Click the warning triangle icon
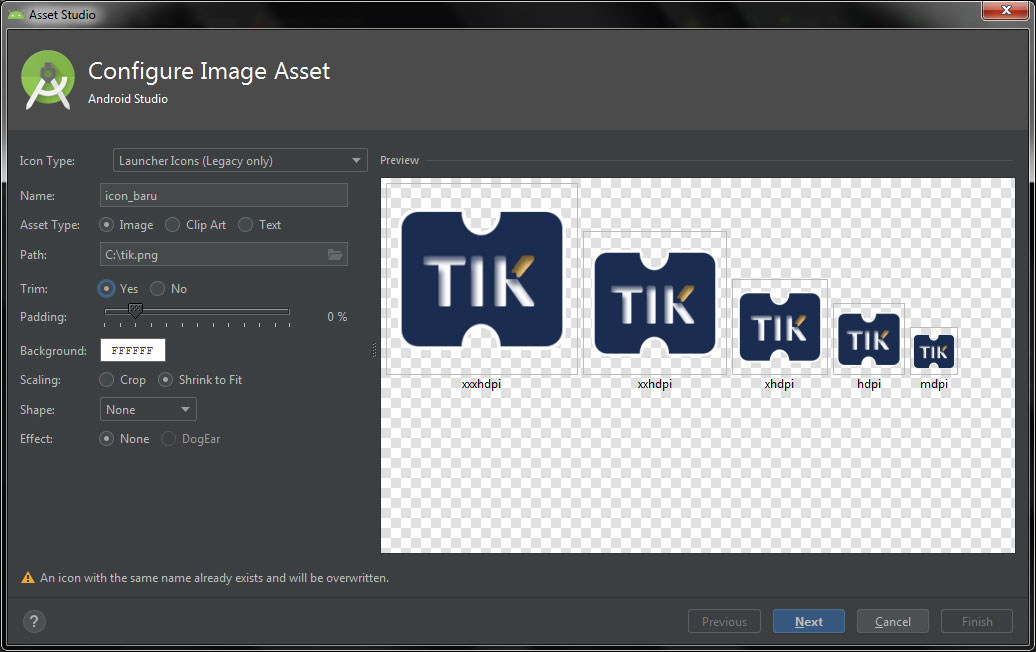Screen dimensions: 1036x652 point(28,577)
